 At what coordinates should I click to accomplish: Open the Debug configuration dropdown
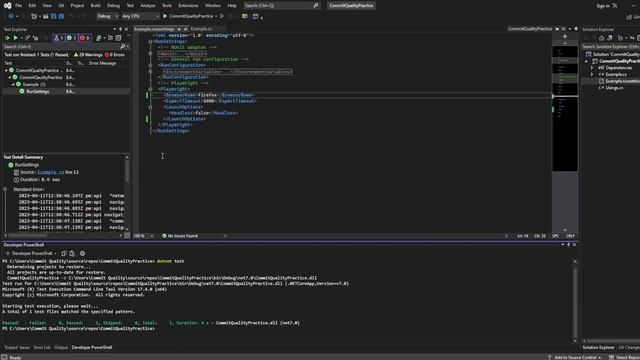click(x=107, y=16)
